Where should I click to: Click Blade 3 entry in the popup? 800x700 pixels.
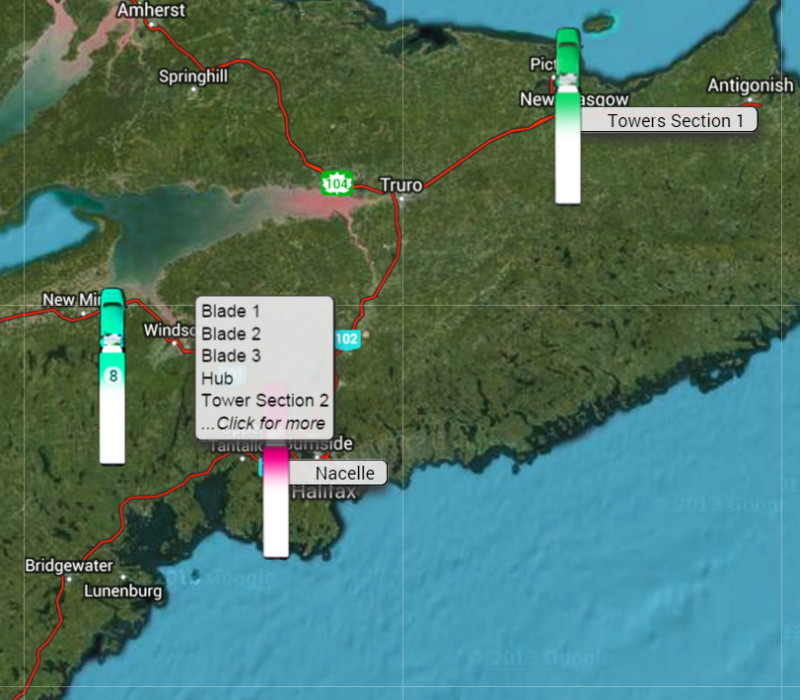(x=232, y=356)
